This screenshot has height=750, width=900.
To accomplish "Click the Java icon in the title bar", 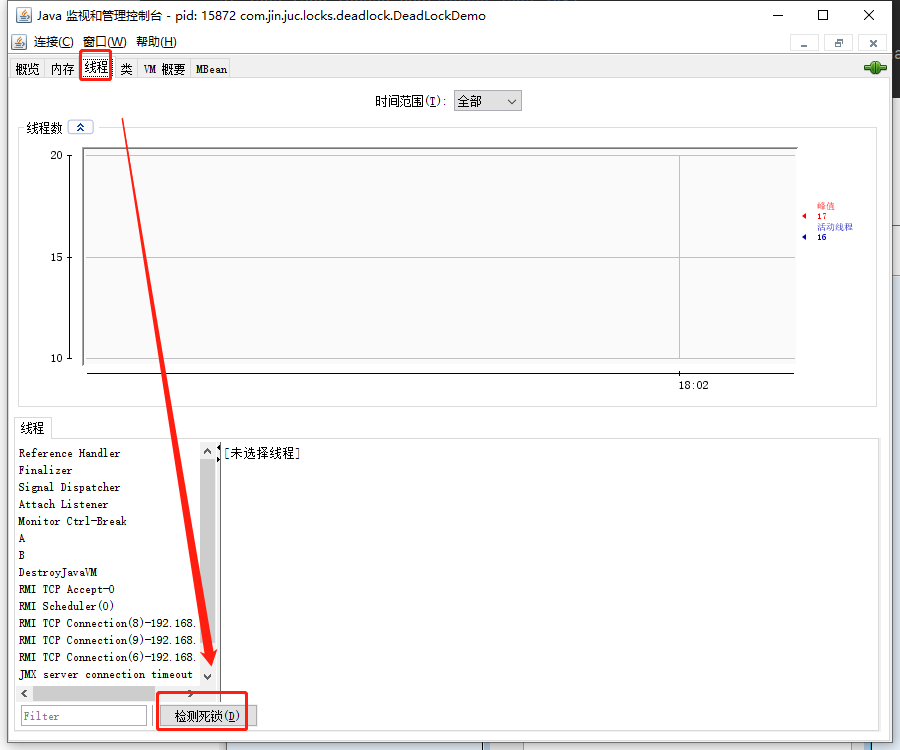I will tap(24, 15).
